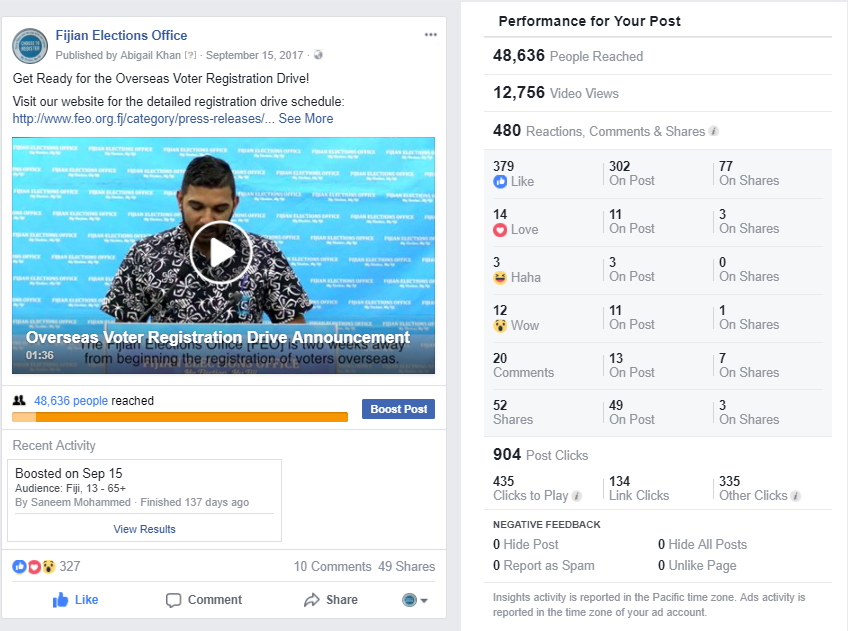Click the September 15, 2017 timestamp
848x631 pixels.
[255, 55]
